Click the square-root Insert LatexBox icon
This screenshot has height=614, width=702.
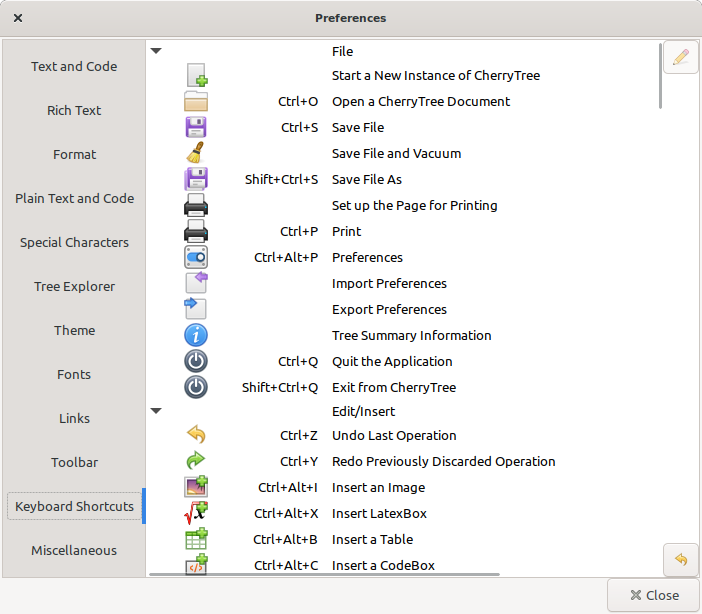pos(196,513)
